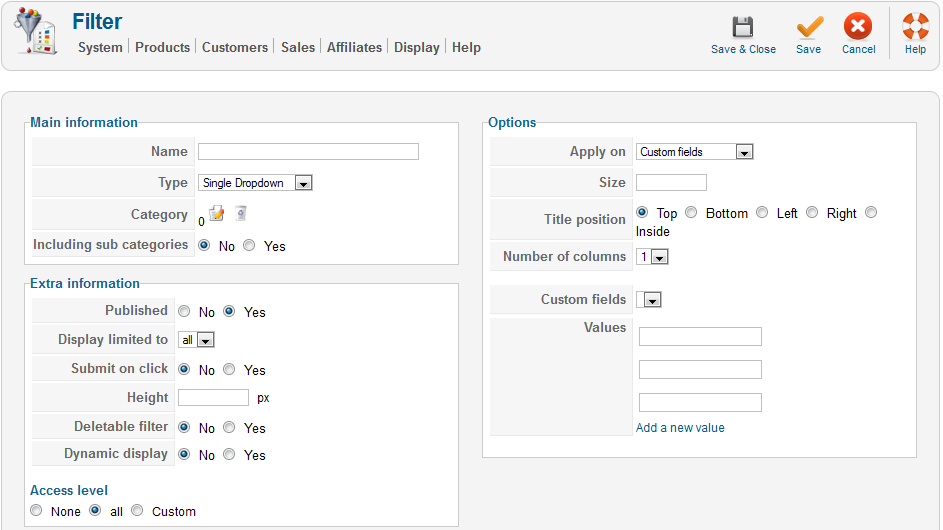Choose all access level
This screenshot has height=530, width=943.
[x=95, y=510]
